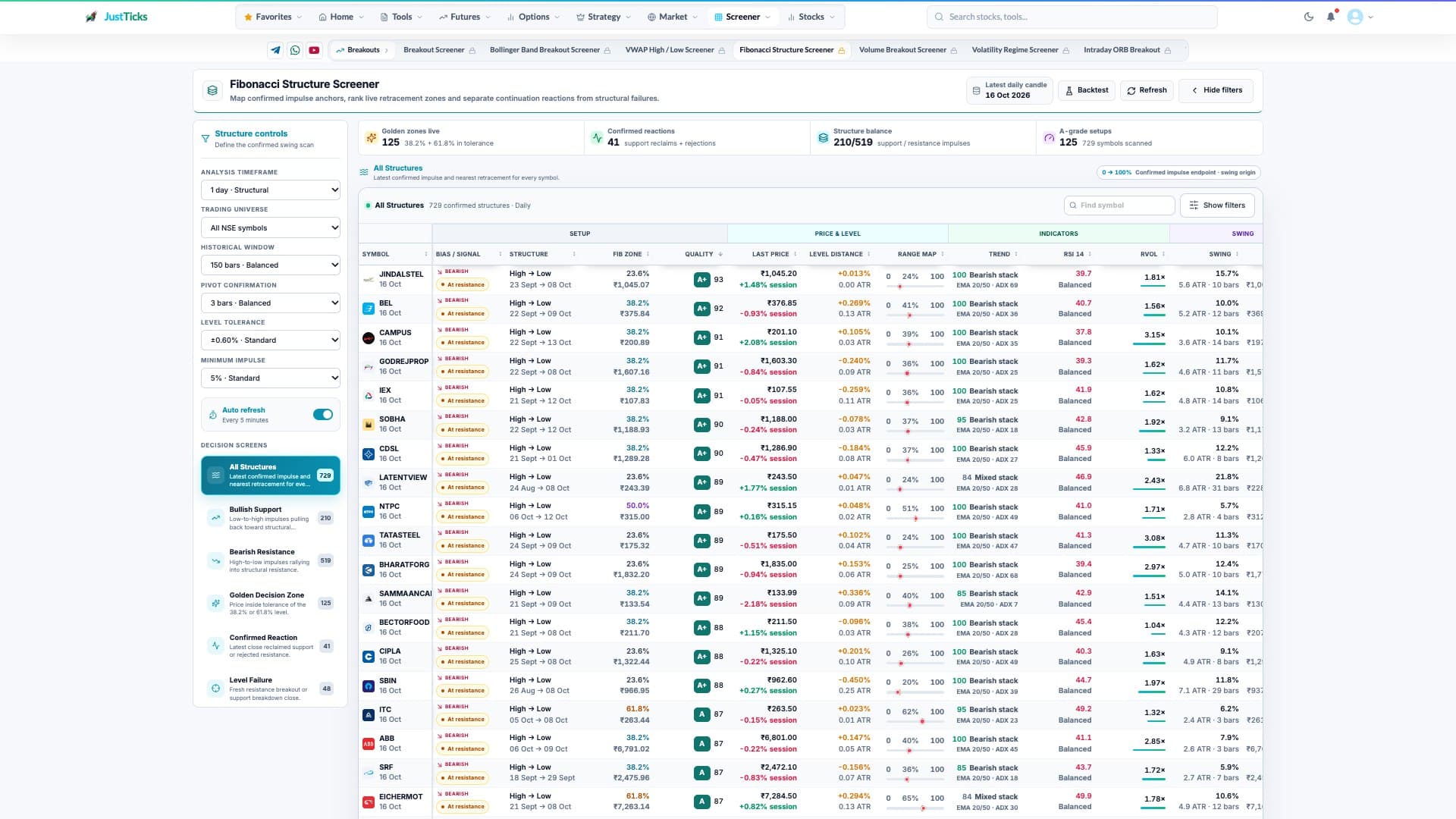Click the Refresh button
This screenshot has width=1456, height=819.
tap(1147, 90)
